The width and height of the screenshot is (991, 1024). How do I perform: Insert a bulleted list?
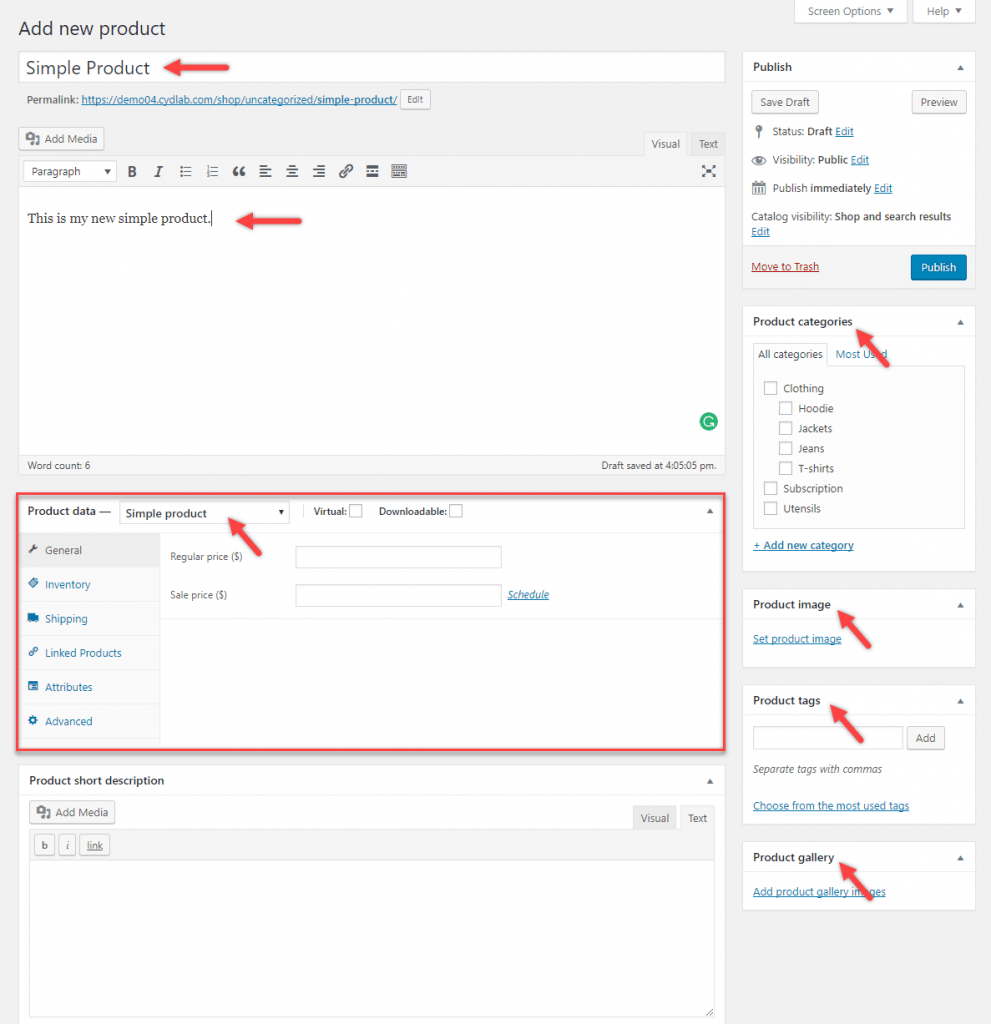point(185,172)
